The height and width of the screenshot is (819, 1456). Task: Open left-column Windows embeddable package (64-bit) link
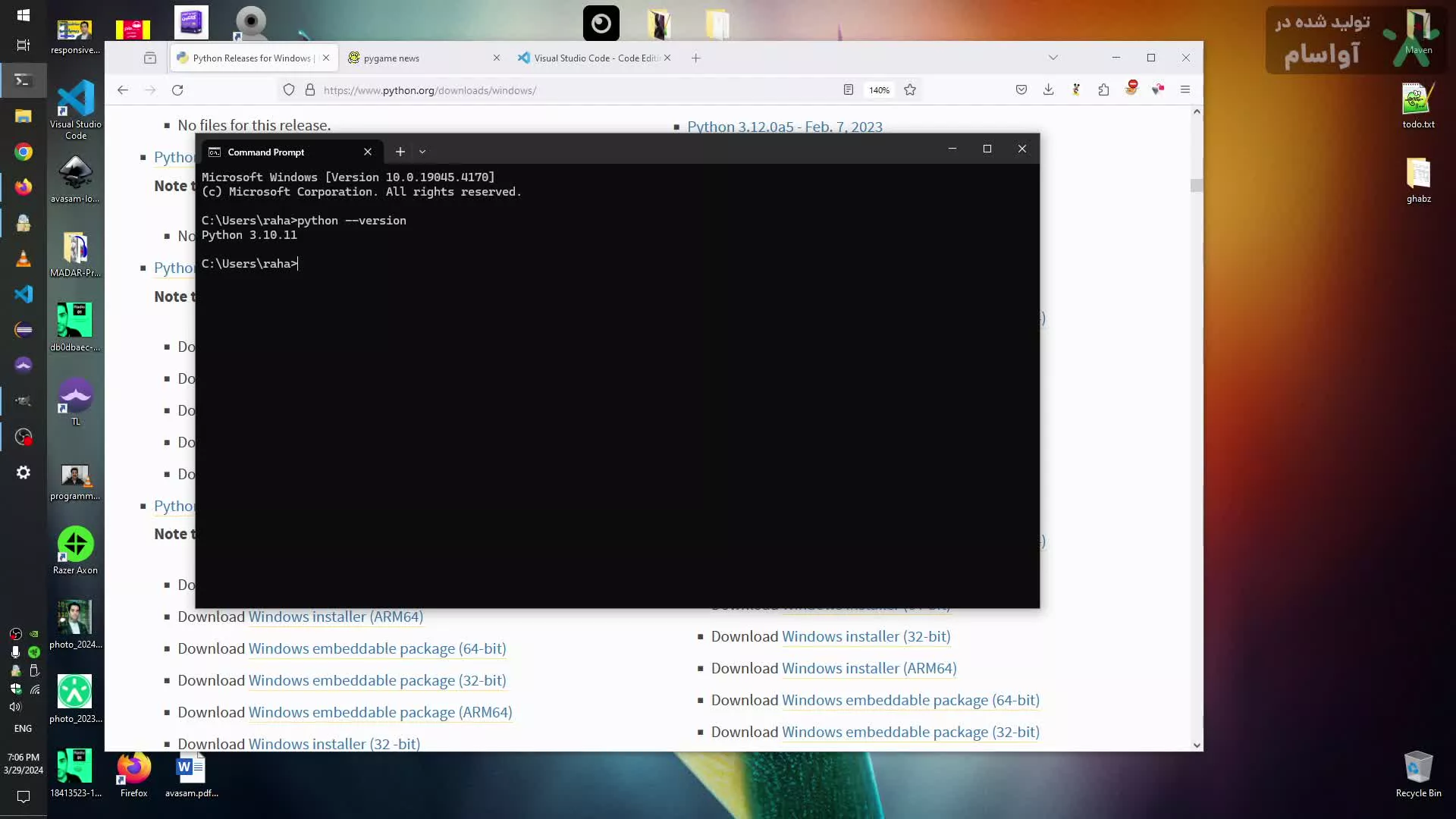pos(378,648)
